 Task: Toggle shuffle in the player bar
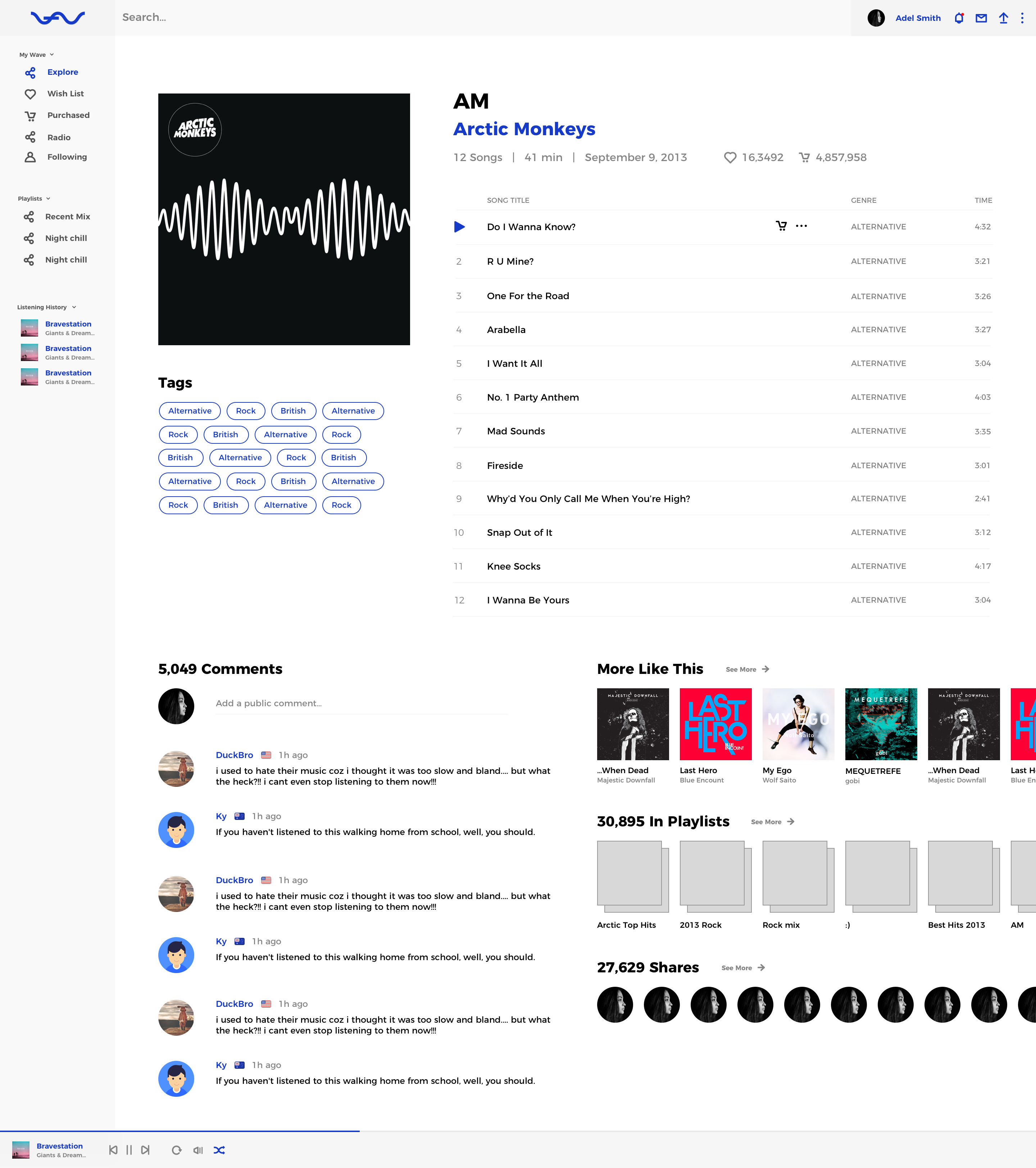219,1150
